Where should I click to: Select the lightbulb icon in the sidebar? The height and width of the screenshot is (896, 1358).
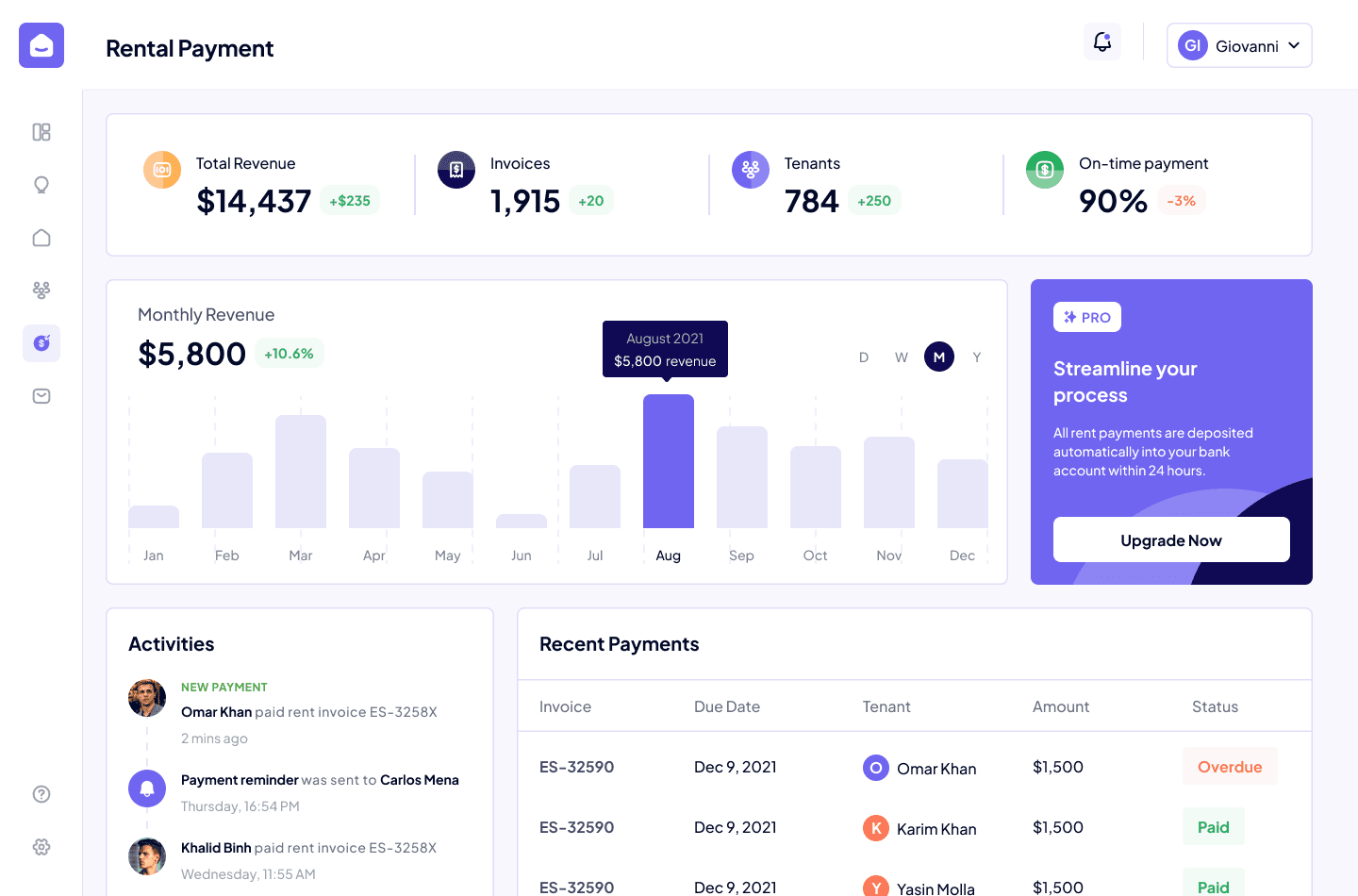pos(41,185)
